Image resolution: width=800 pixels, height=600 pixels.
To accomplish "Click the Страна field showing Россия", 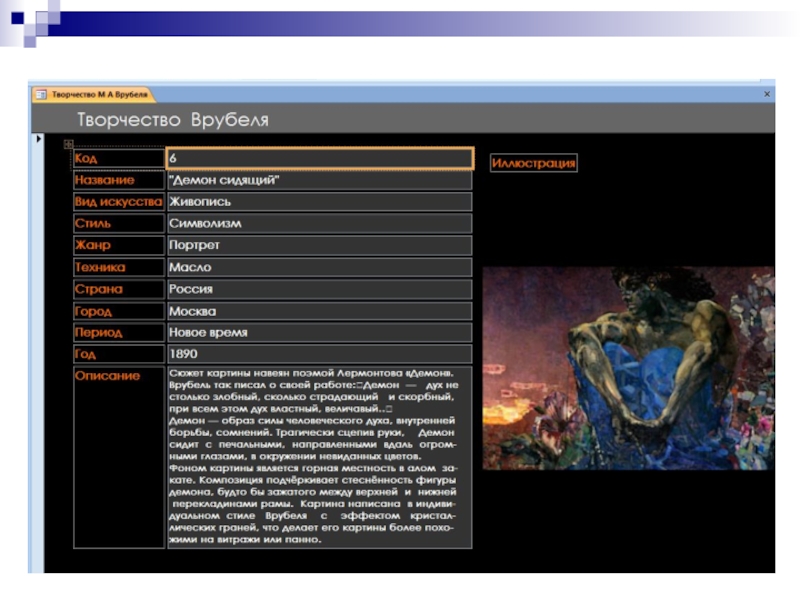I will point(319,289).
